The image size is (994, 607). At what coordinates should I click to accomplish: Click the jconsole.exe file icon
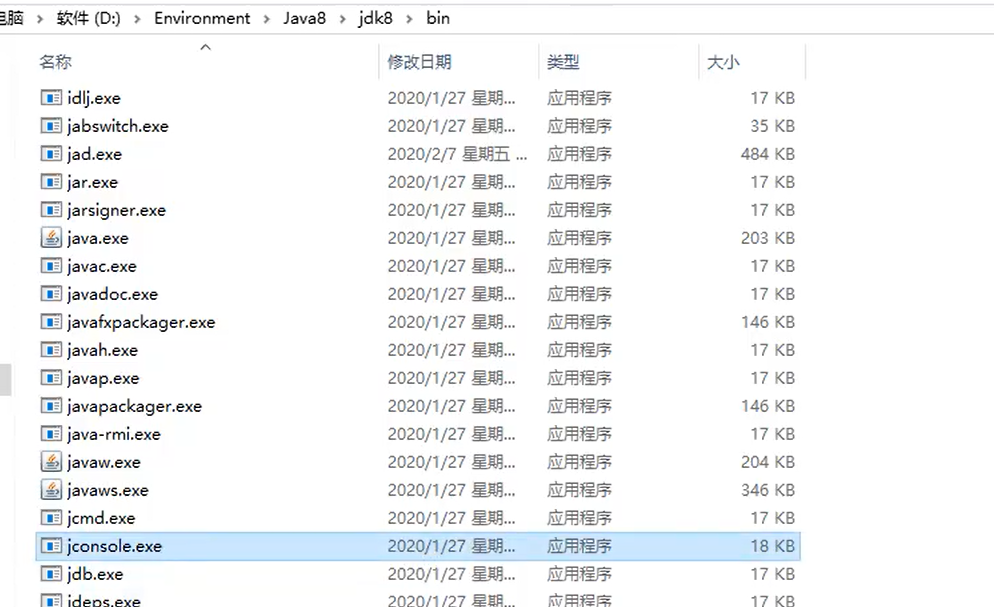(x=51, y=546)
